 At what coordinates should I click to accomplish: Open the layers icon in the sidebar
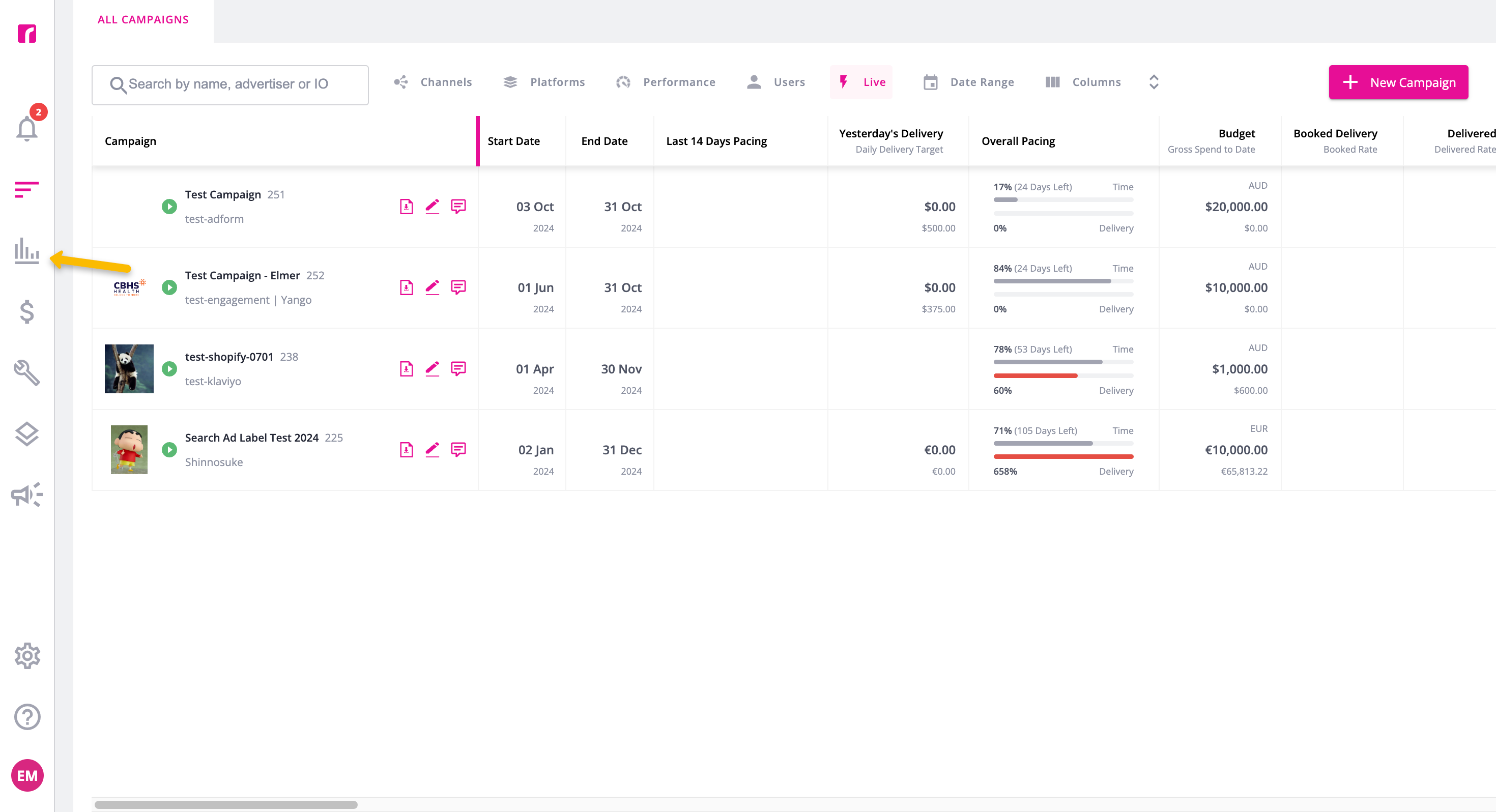[26, 434]
